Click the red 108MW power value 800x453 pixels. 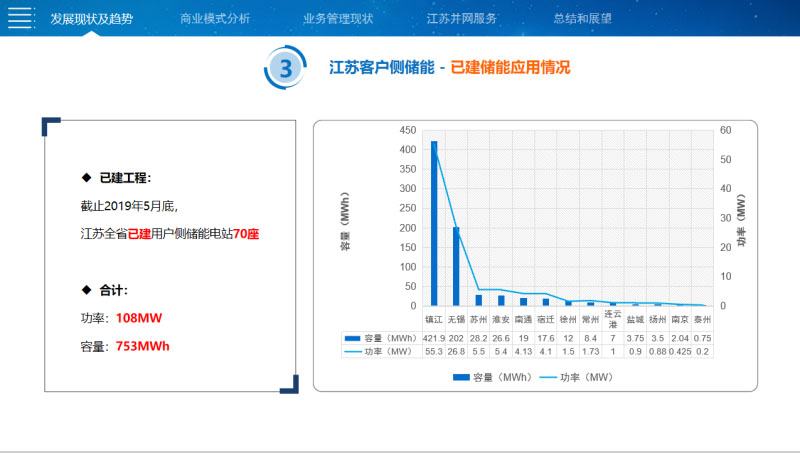[x=139, y=318]
